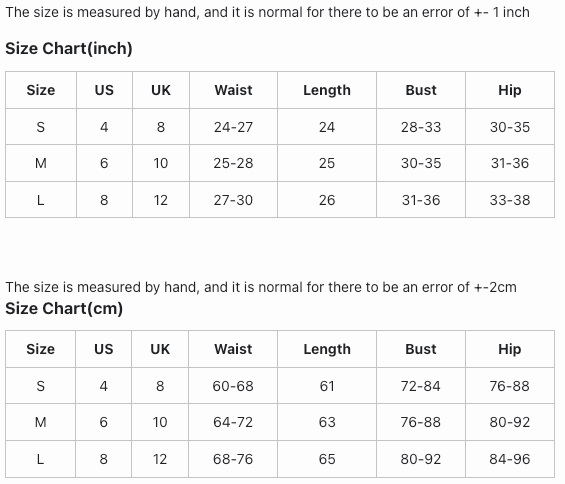Screen dimensions: 565x484
Task: Click the Bust header in inch table
Action: click(421, 90)
